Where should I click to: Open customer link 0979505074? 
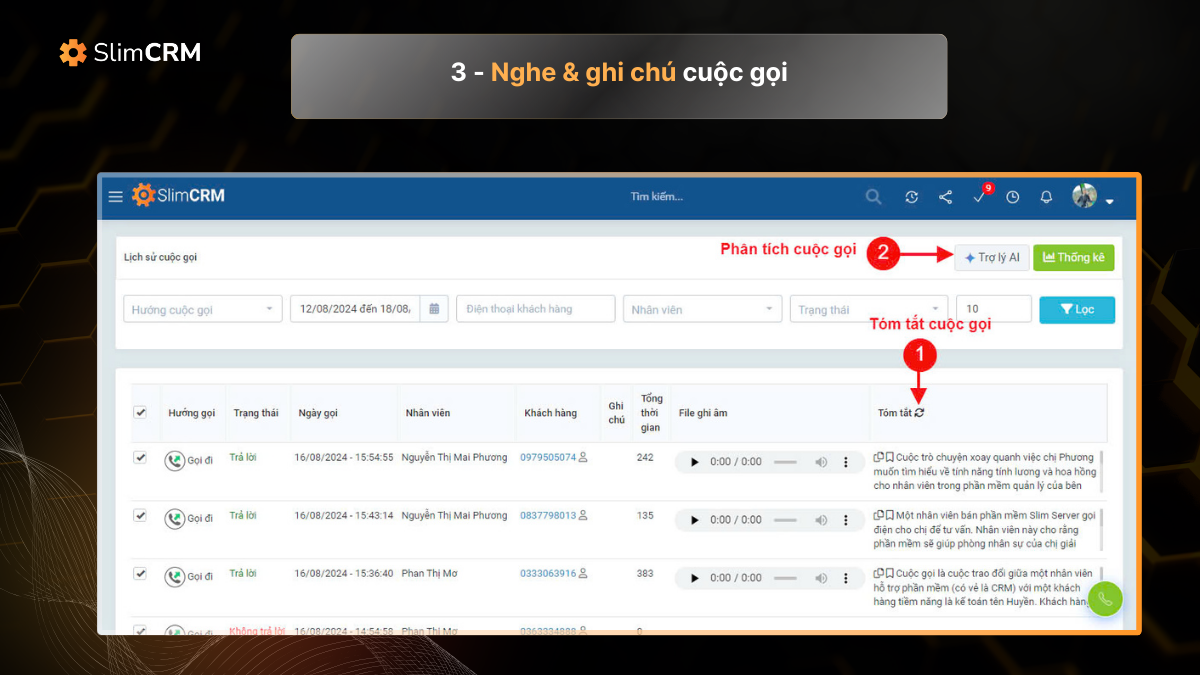tap(548, 458)
